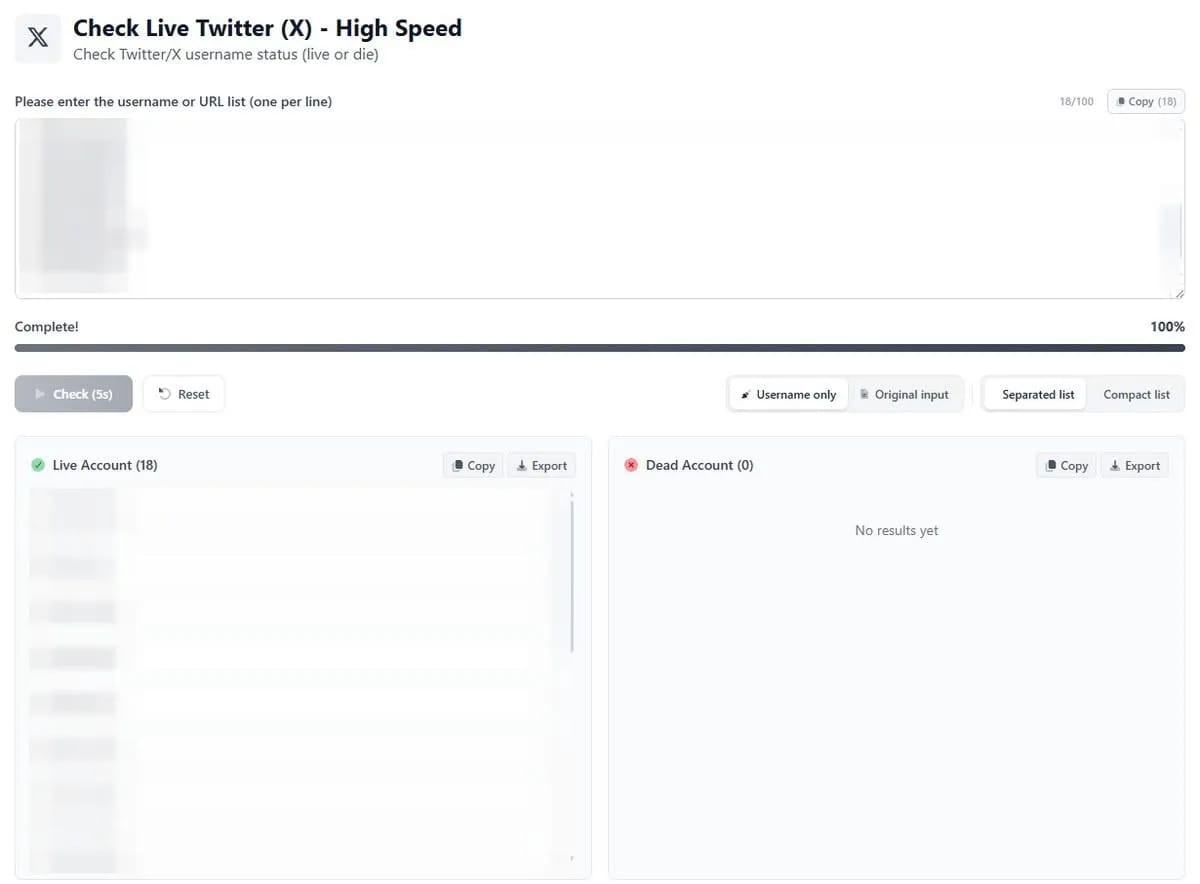Click the Complete! status text

(46, 327)
